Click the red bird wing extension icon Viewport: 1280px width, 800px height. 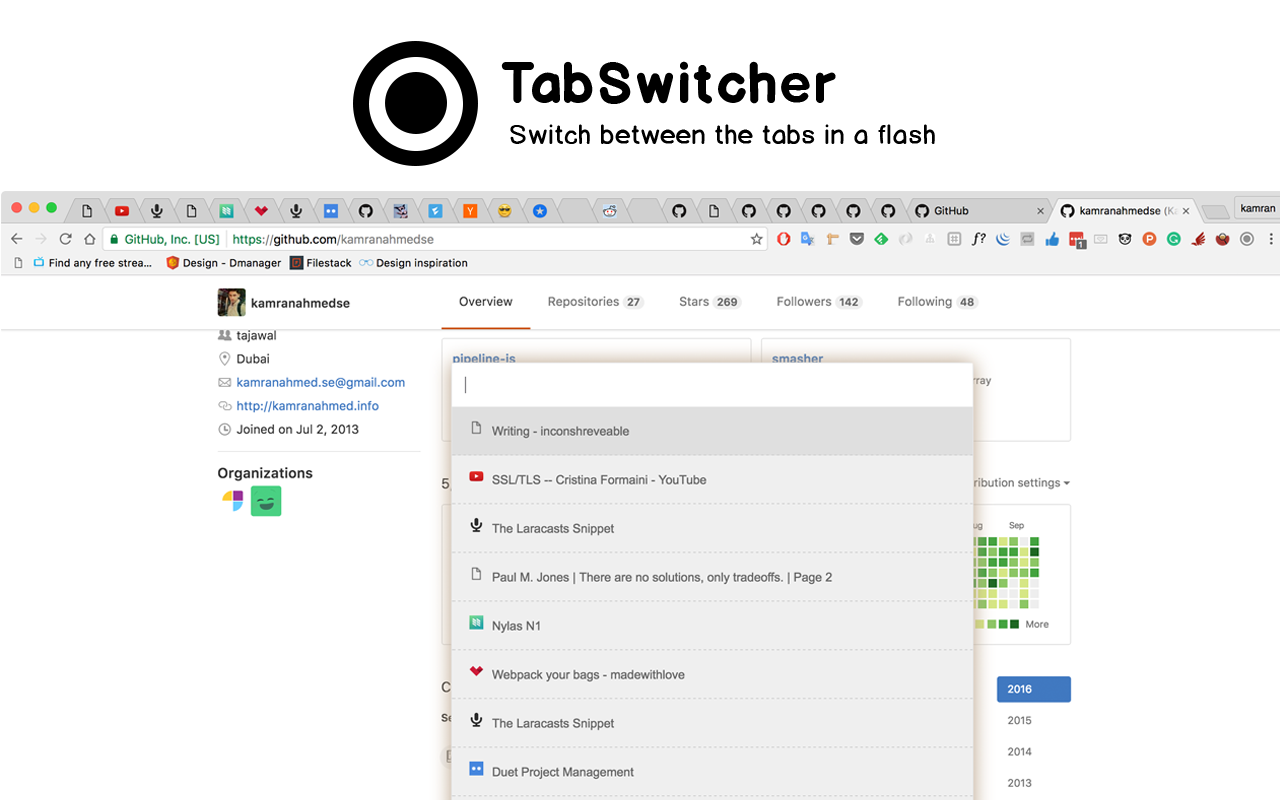pyautogui.click(x=1198, y=239)
